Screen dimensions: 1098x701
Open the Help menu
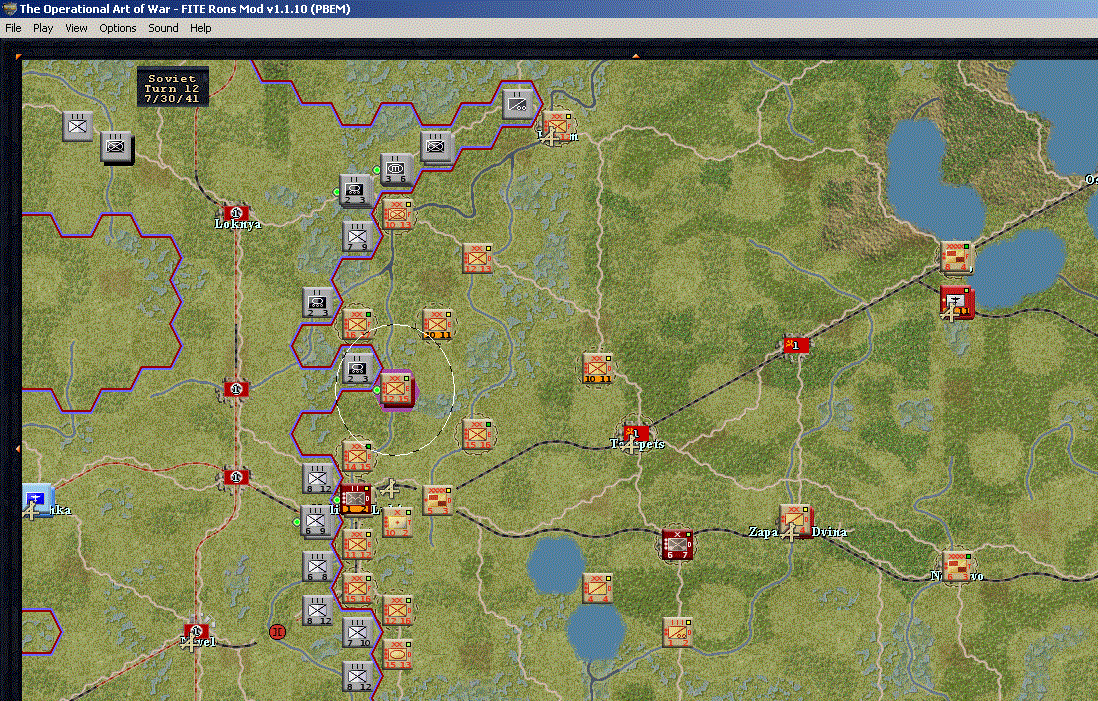(x=200, y=28)
